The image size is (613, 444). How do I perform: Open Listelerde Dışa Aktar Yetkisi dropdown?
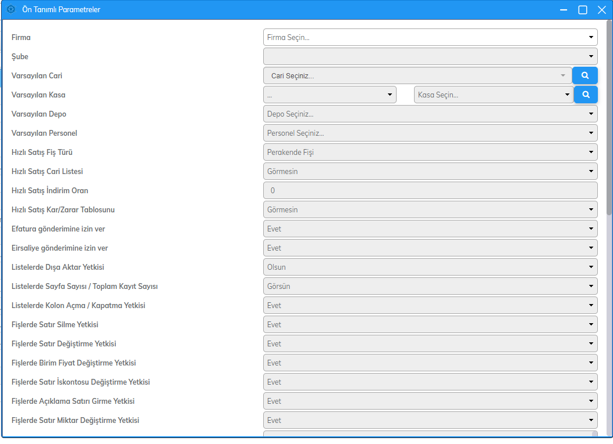click(x=430, y=267)
